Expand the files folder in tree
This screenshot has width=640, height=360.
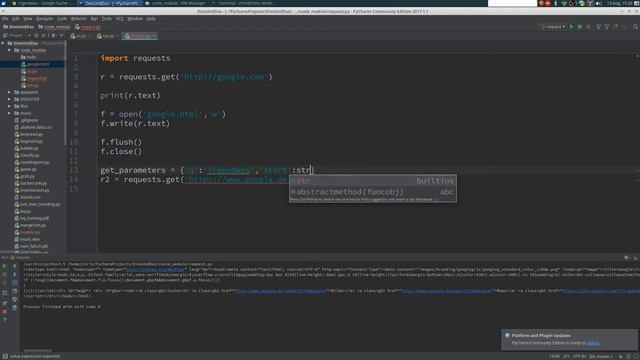(9, 106)
